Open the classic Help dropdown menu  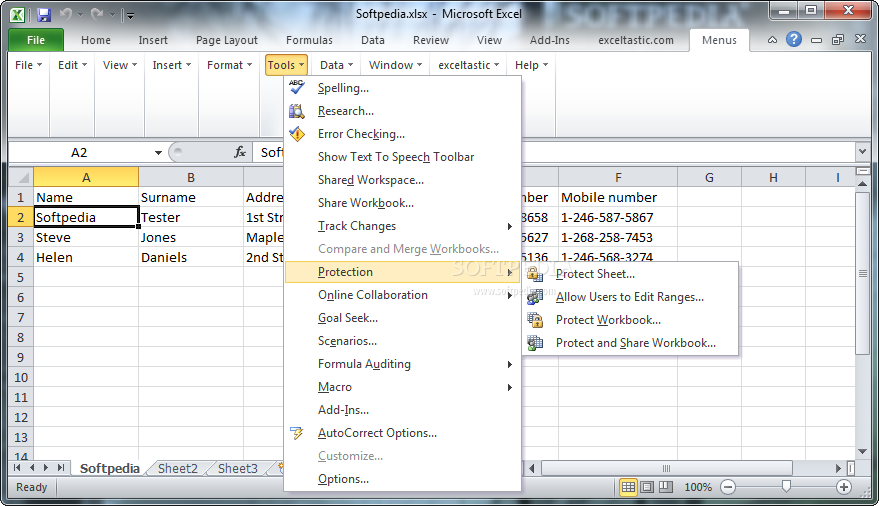click(531, 65)
